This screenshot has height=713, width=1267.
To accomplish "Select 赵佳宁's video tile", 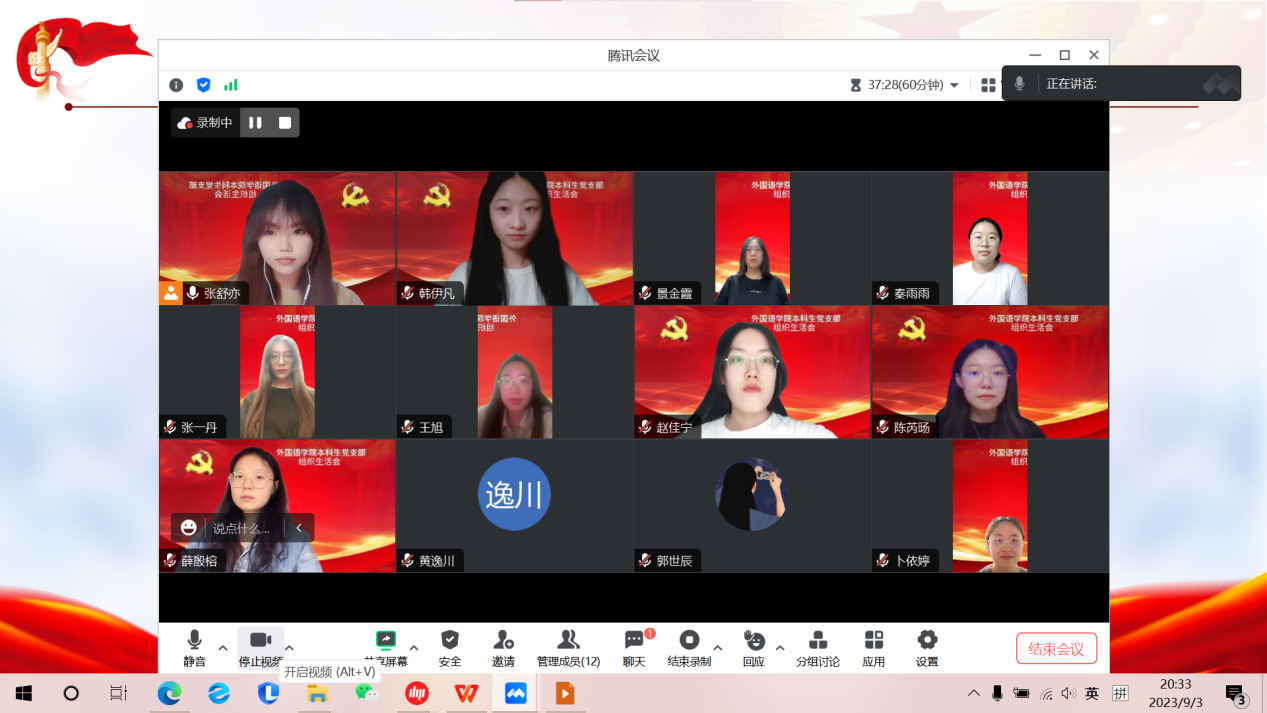I will click(752, 372).
